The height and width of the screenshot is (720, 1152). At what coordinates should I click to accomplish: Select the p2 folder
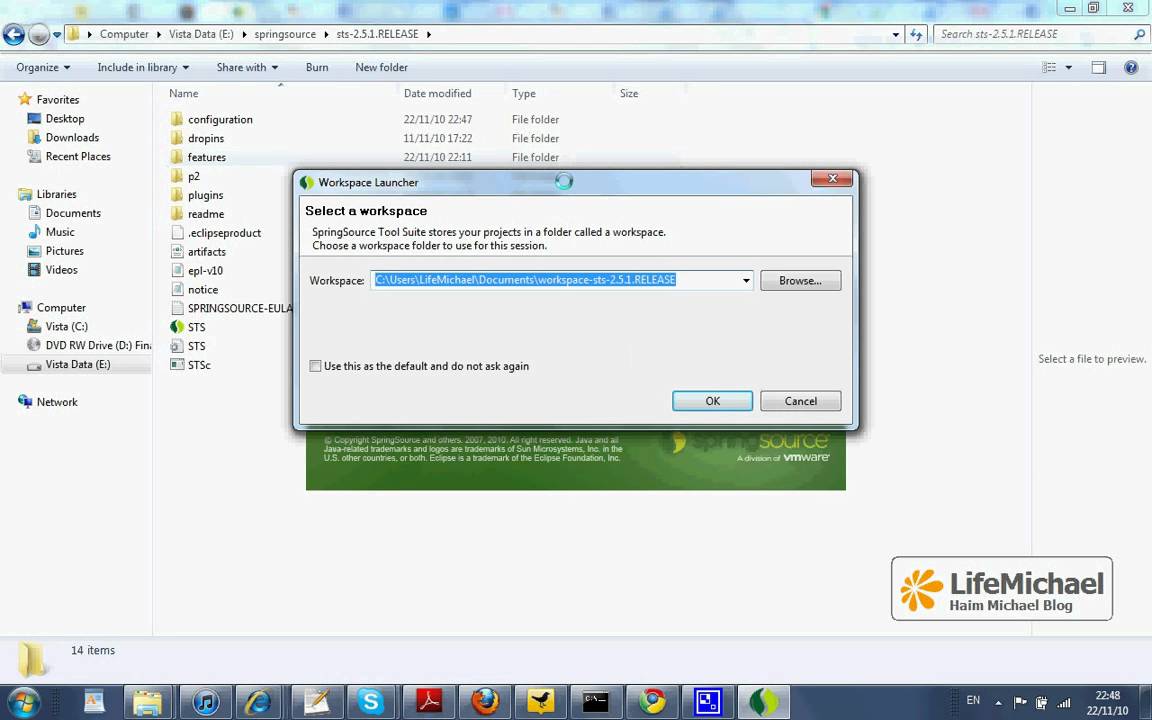click(193, 176)
